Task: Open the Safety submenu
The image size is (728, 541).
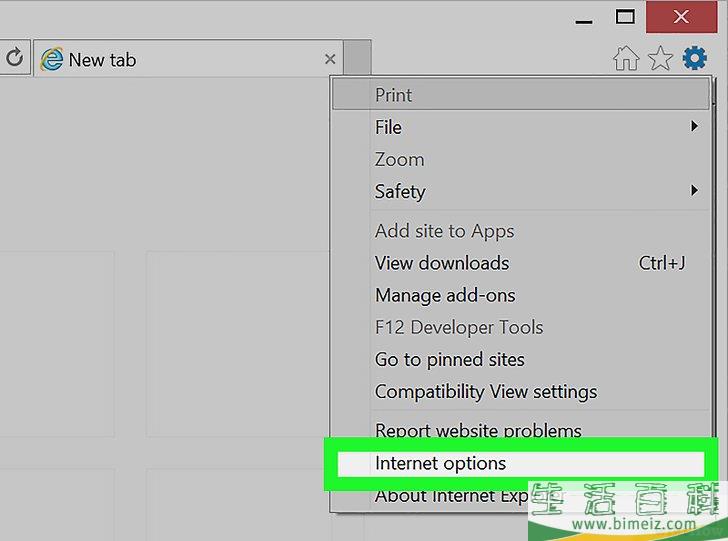Action: pyautogui.click(x=521, y=191)
